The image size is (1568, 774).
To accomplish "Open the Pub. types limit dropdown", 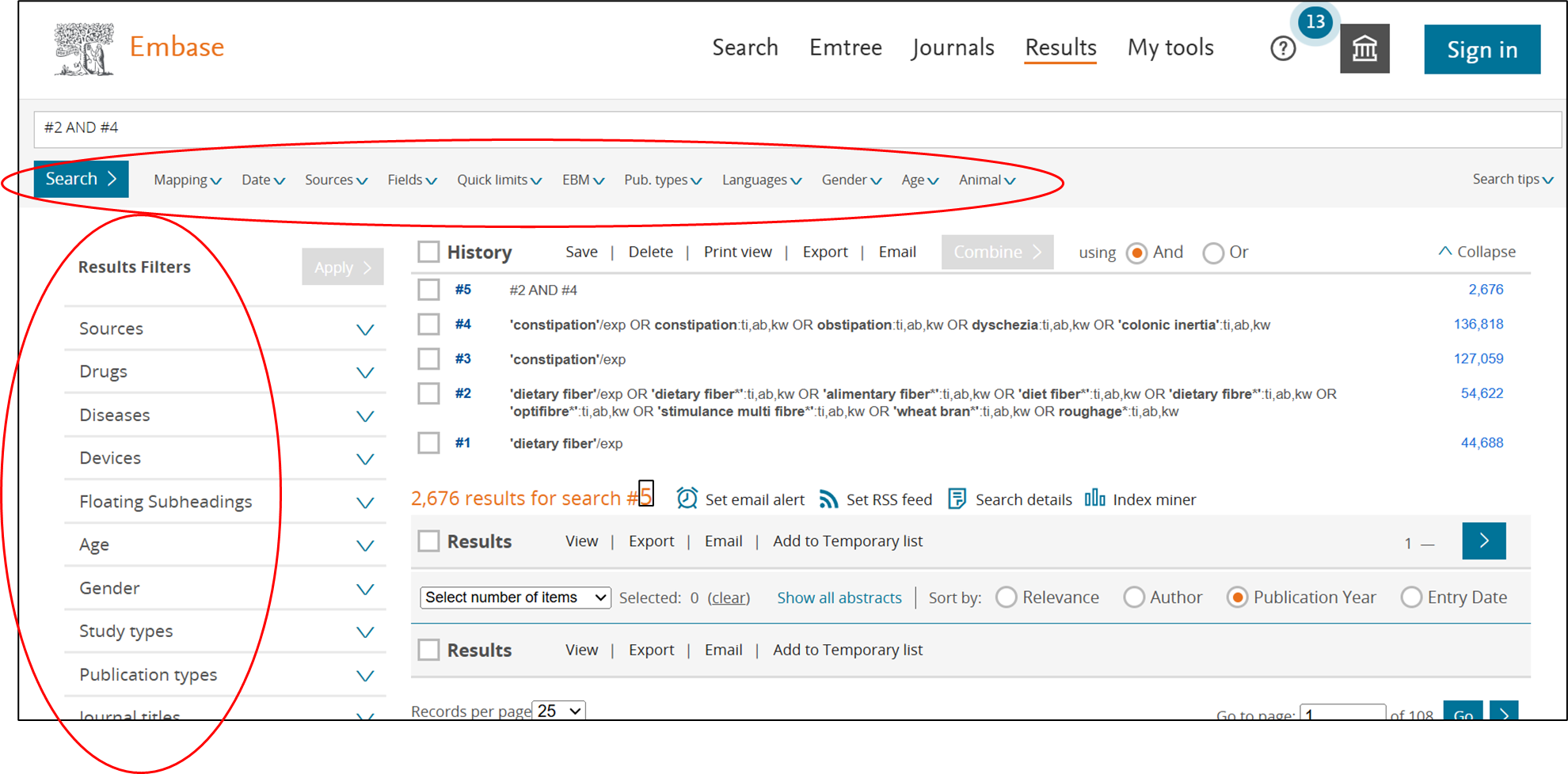I will click(662, 180).
